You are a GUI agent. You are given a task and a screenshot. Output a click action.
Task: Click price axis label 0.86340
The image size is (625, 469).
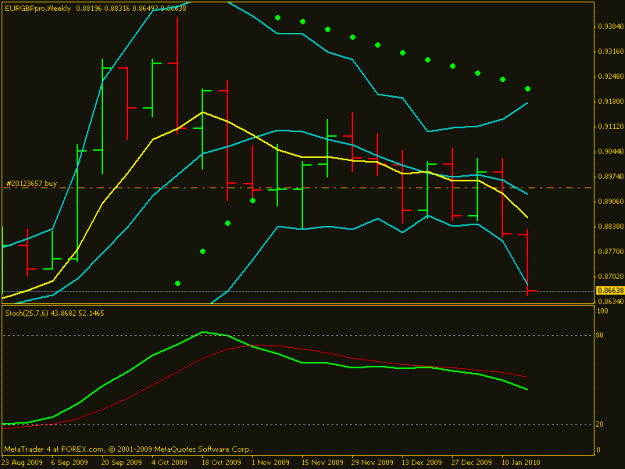click(610, 301)
